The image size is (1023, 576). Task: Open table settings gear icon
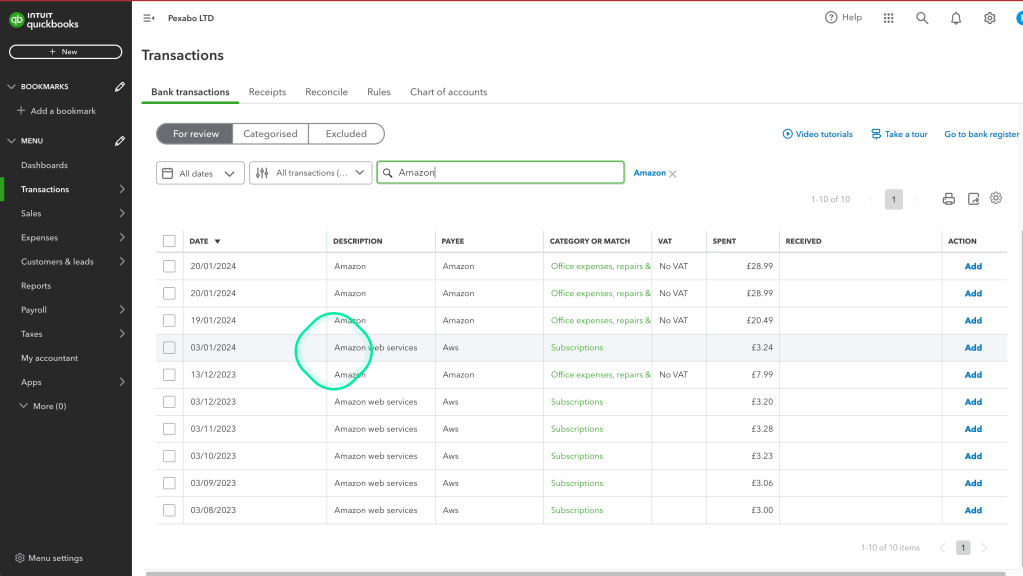coord(996,198)
